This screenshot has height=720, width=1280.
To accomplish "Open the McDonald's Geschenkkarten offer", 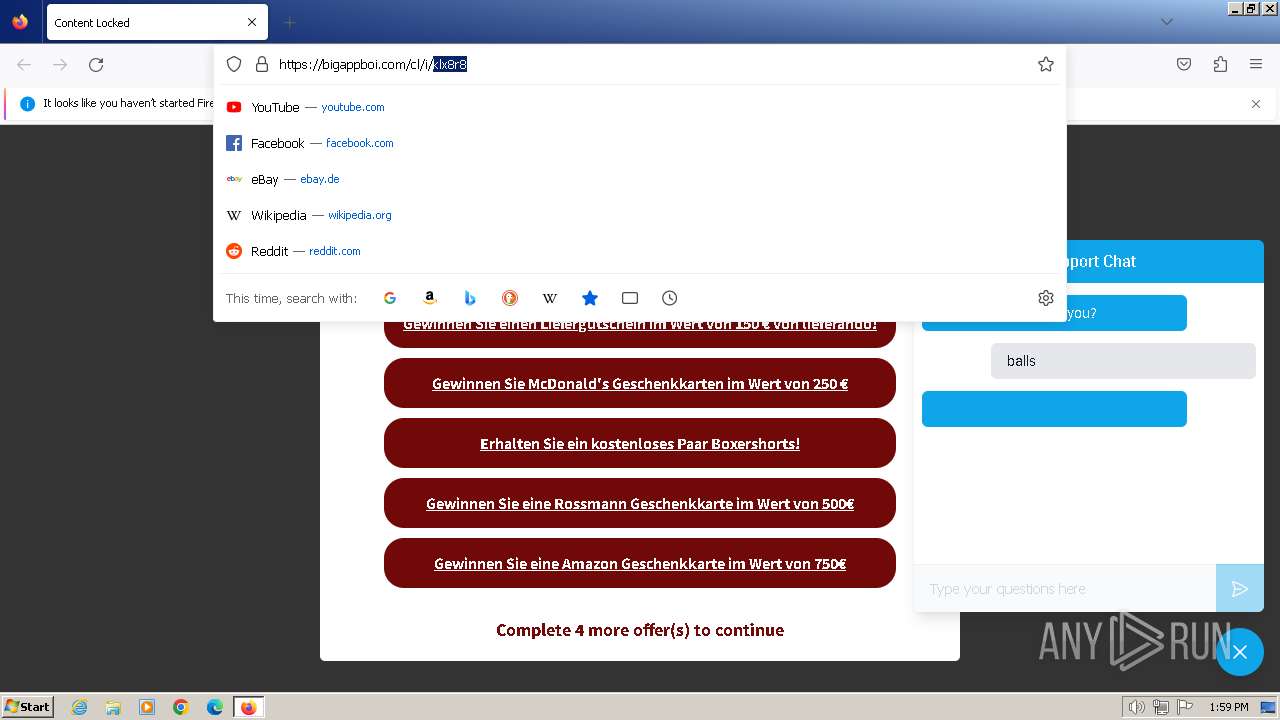I will [640, 383].
